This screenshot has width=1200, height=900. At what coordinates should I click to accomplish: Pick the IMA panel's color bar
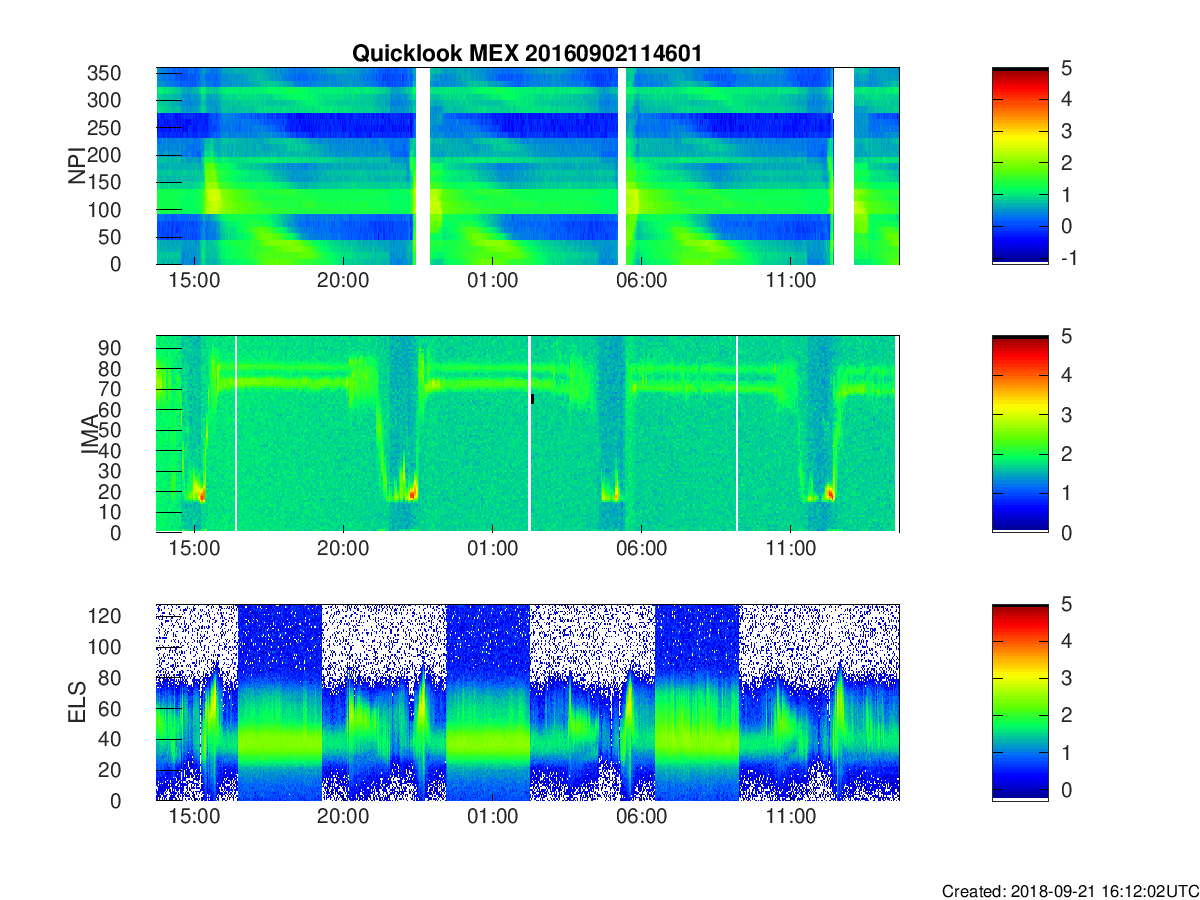[x=1020, y=434]
